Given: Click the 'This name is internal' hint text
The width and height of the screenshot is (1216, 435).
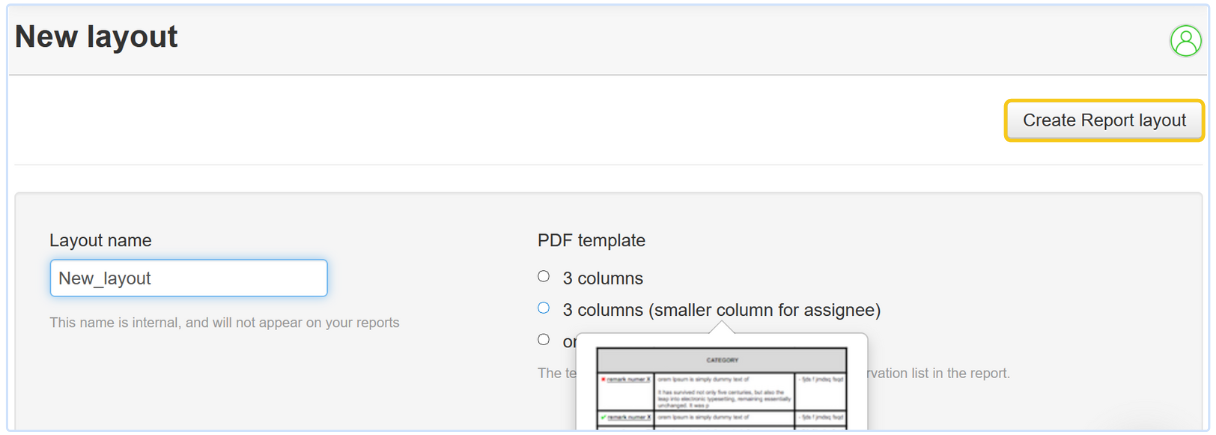Looking at the screenshot, I should tap(224, 322).
